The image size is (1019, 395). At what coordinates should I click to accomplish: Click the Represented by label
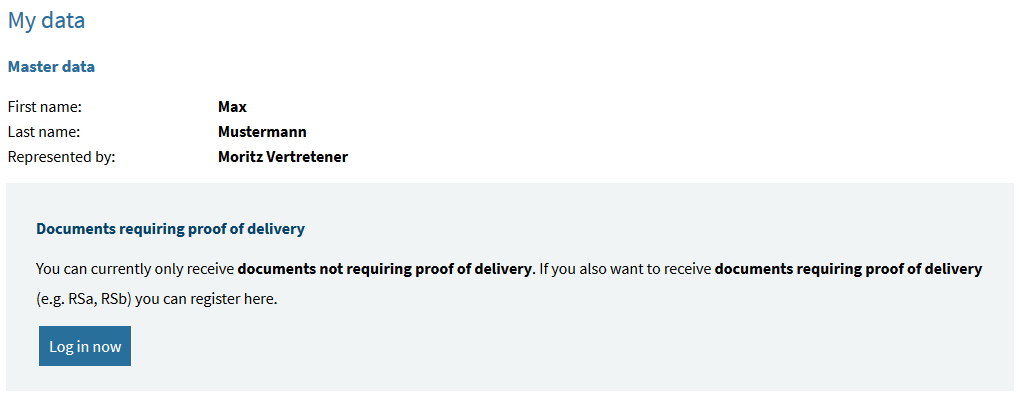(x=61, y=157)
